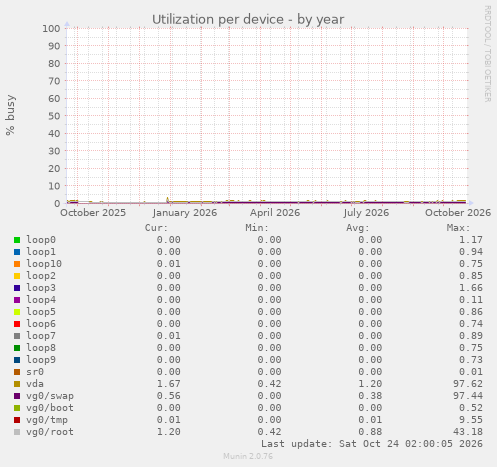Image resolution: width=497 pixels, height=467 pixels.
Task: Click vg0/swap average value 0.38
Action: [370, 396]
